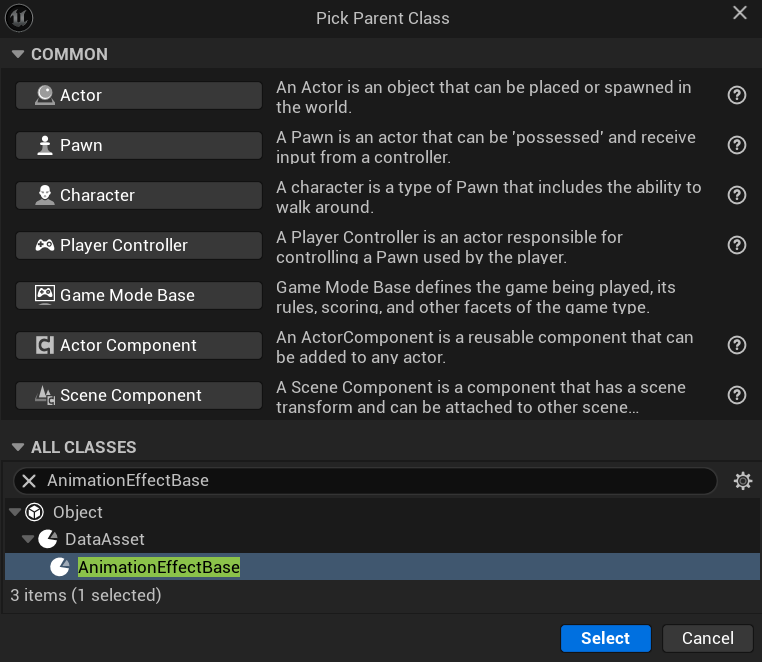Collapse the DataAsset tree node
This screenshot has width=762, height=662.
pos(28,539)
